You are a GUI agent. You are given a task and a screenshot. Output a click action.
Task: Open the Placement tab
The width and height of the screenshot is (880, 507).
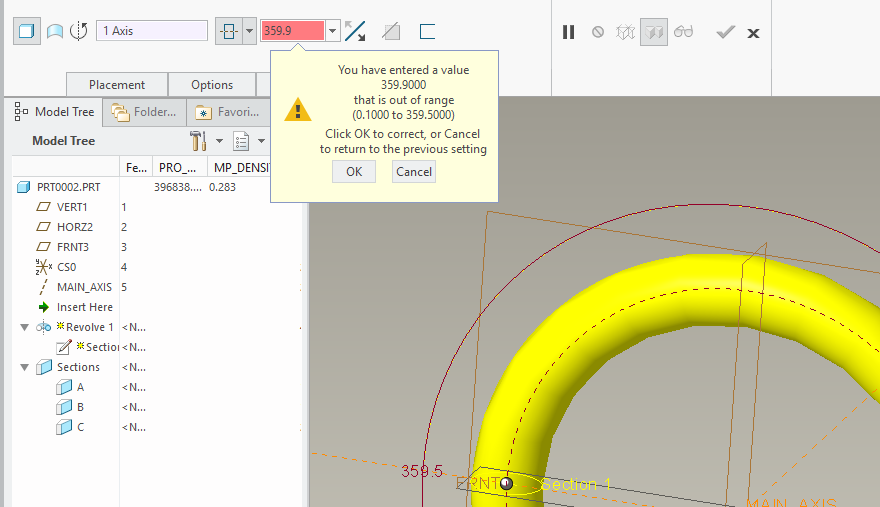(117, 85)
